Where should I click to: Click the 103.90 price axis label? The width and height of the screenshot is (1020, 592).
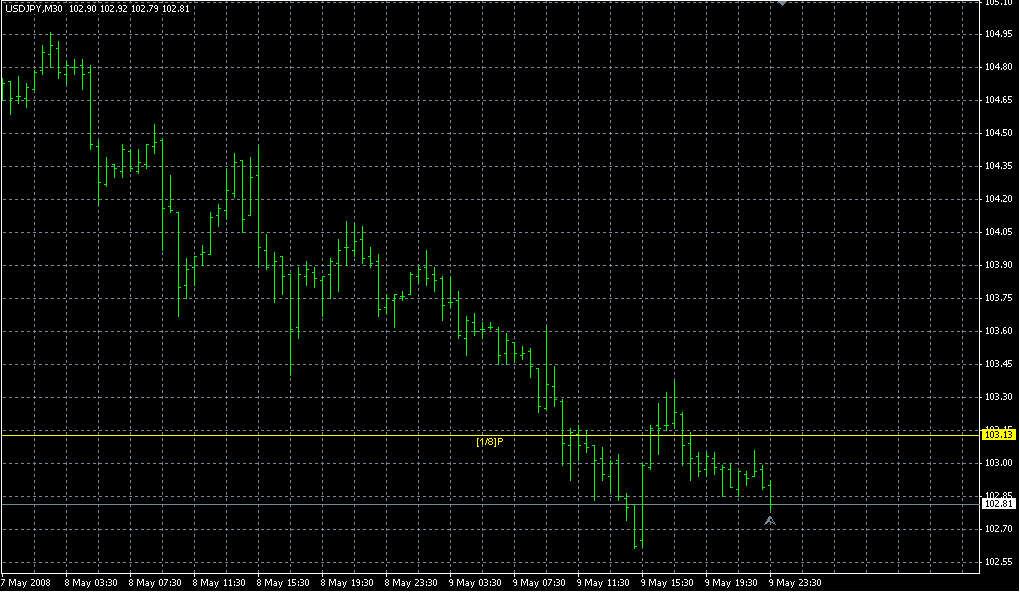point(999,265)
